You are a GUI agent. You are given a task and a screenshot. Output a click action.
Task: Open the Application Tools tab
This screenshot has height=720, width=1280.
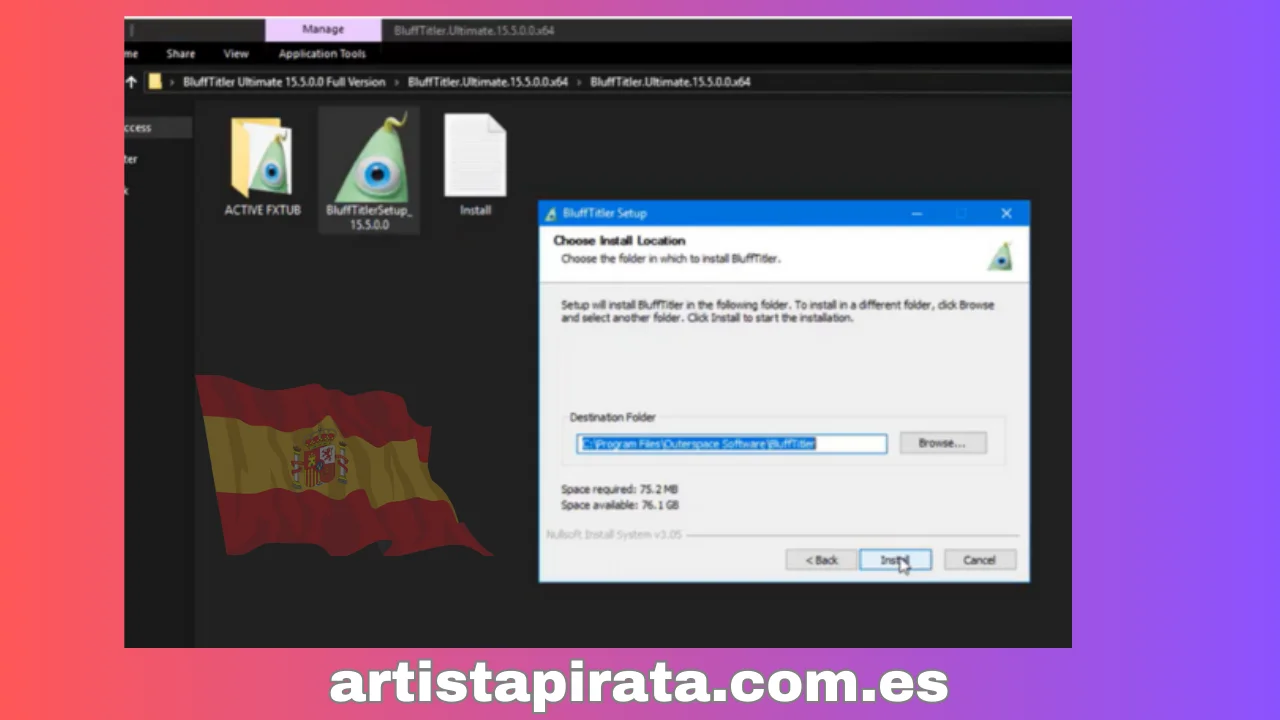(322, 54)
